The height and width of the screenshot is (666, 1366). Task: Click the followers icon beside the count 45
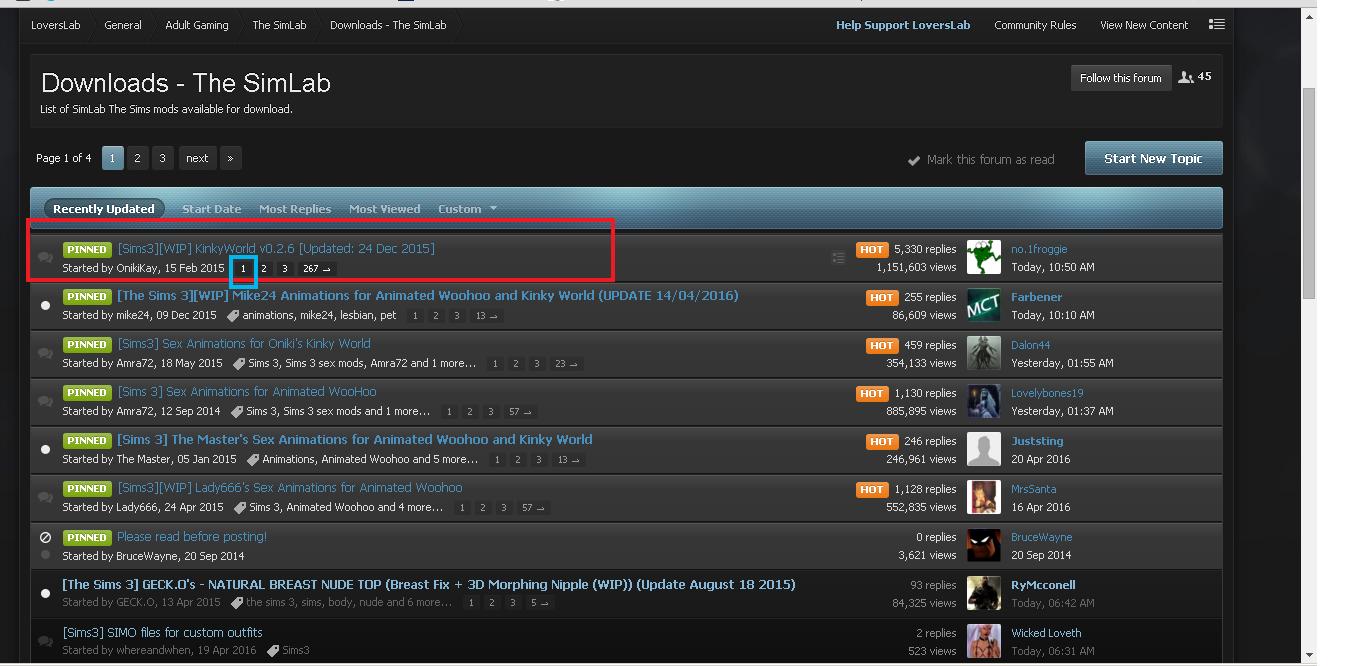tap(1186, 77)
